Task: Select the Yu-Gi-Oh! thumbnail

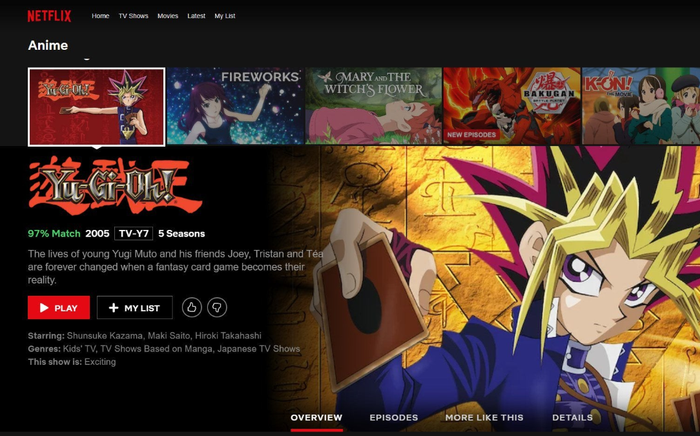Action: [96, 107]
